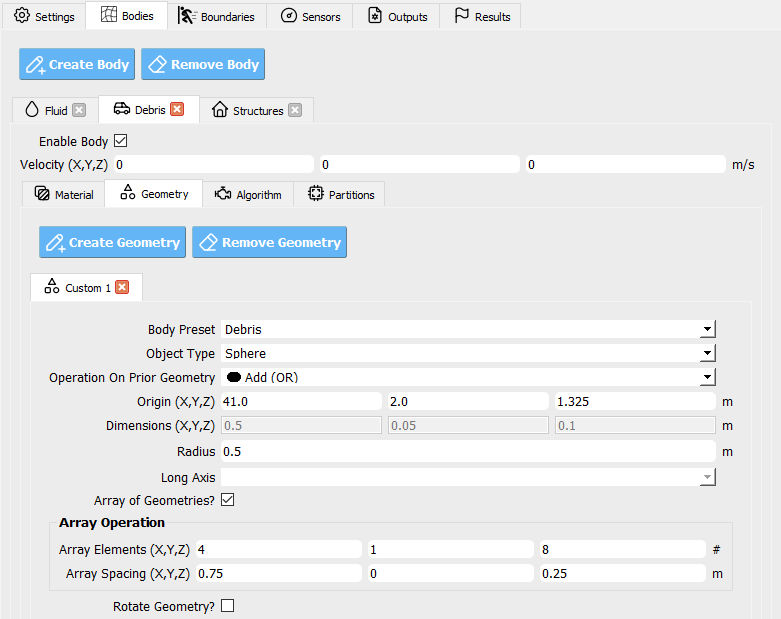
Task: Click the Structures house icon
Action: [220, 109]
